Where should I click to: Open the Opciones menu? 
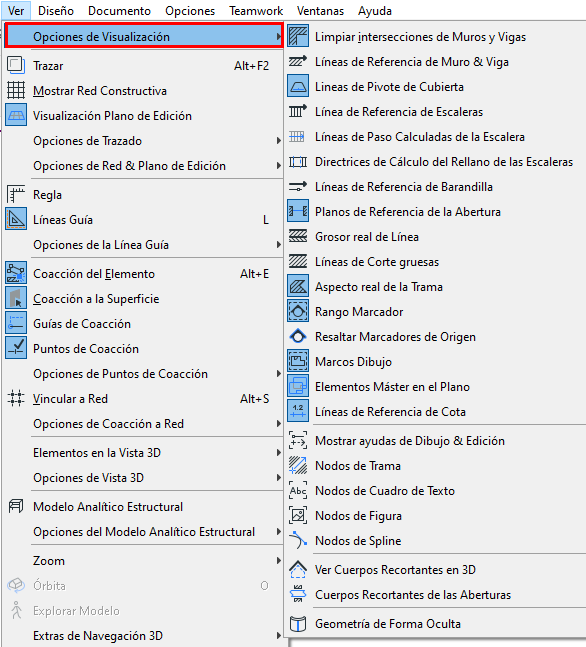click(x=190, y=10)
